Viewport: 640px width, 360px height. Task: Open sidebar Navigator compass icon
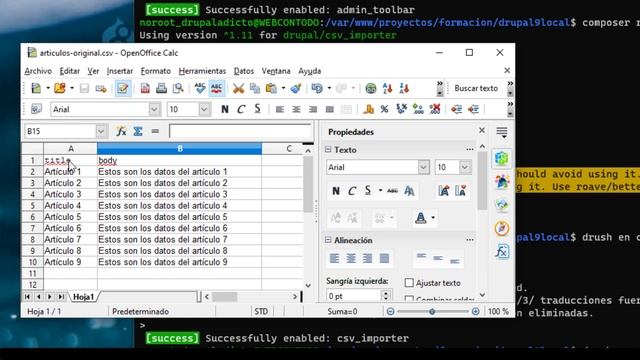pyautogui.click(x=502, y=228)
